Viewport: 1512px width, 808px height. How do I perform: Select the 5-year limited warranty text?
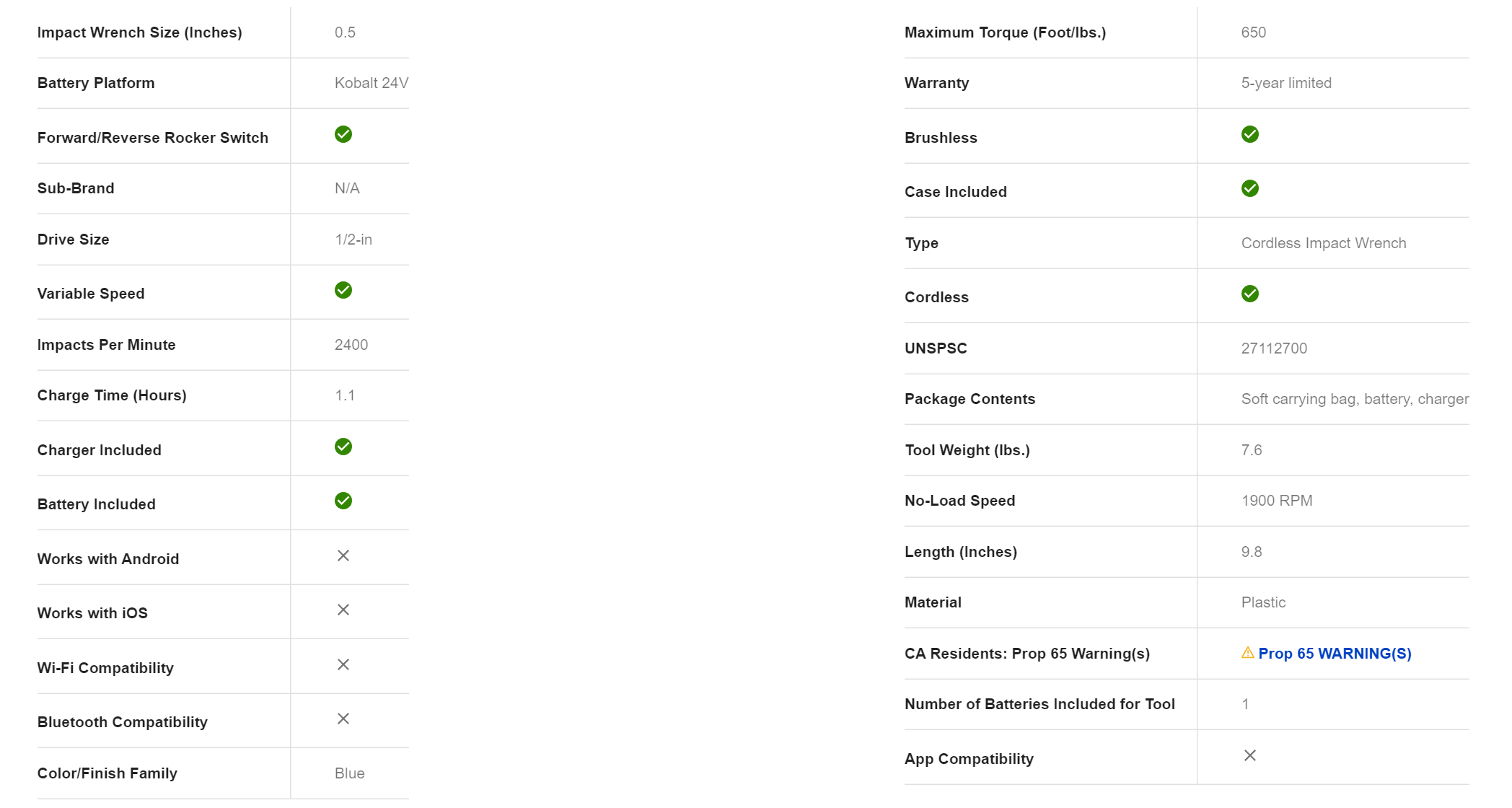1286,83
